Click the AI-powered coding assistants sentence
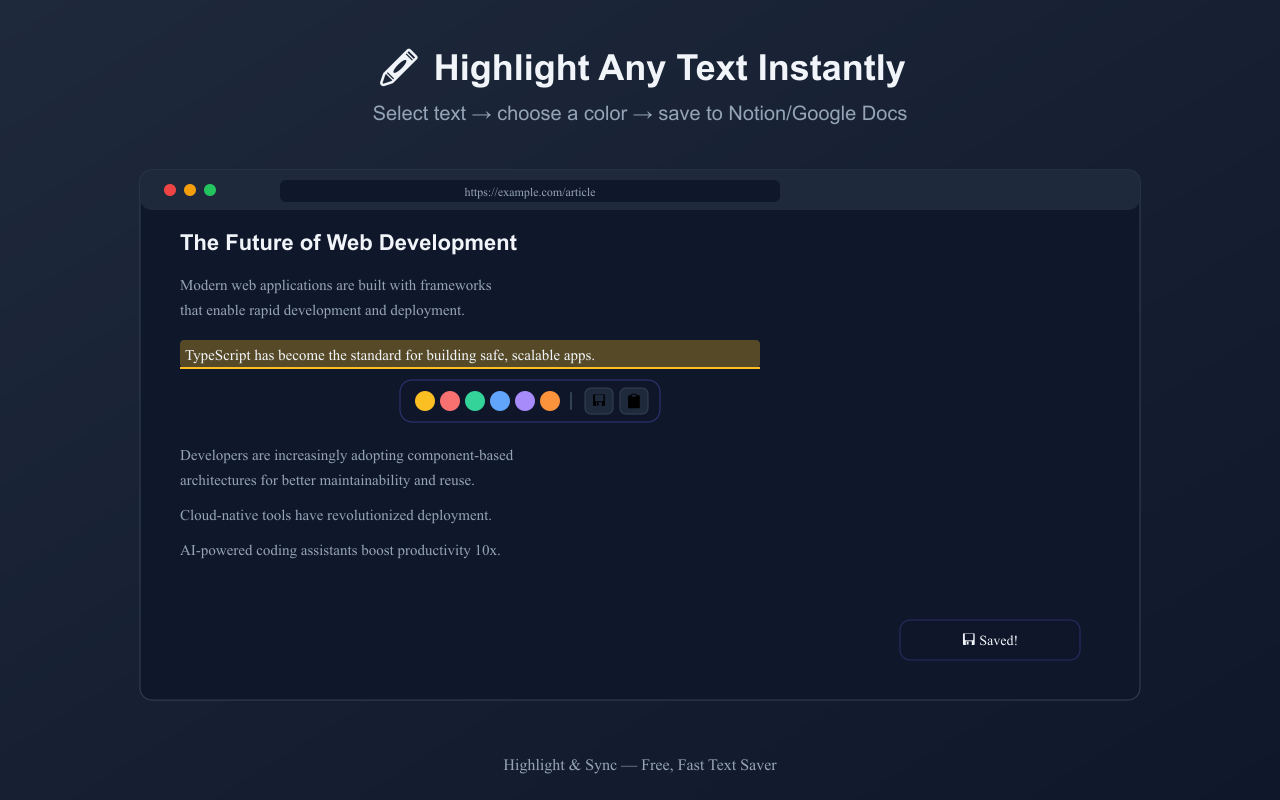This screenshot has height=800, width=1280. [x=340, y=550]
